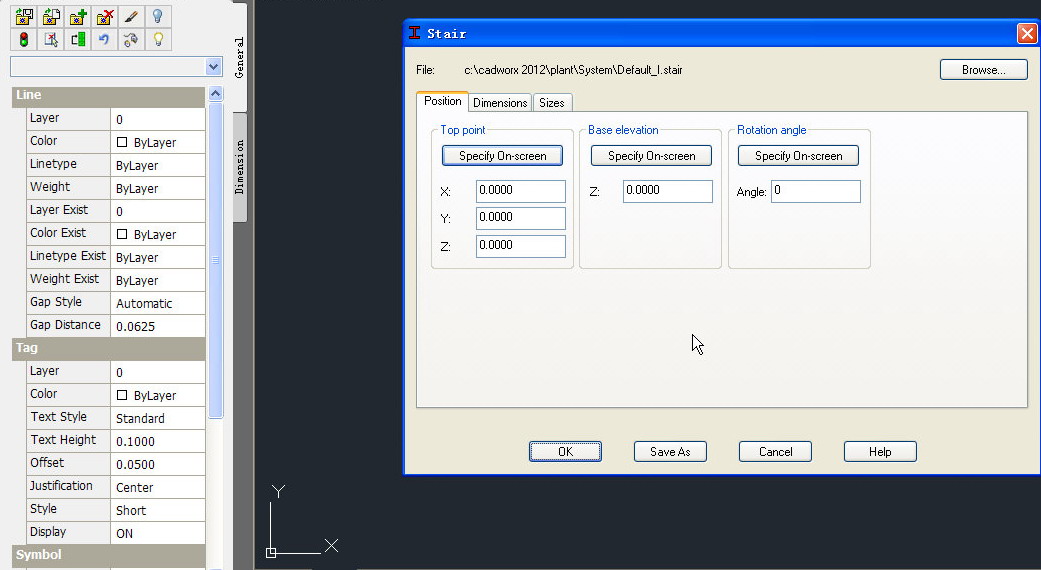Select the Linetype Exist ByLayer value
The image size is (1041, 570).
[x=157, y=257]
